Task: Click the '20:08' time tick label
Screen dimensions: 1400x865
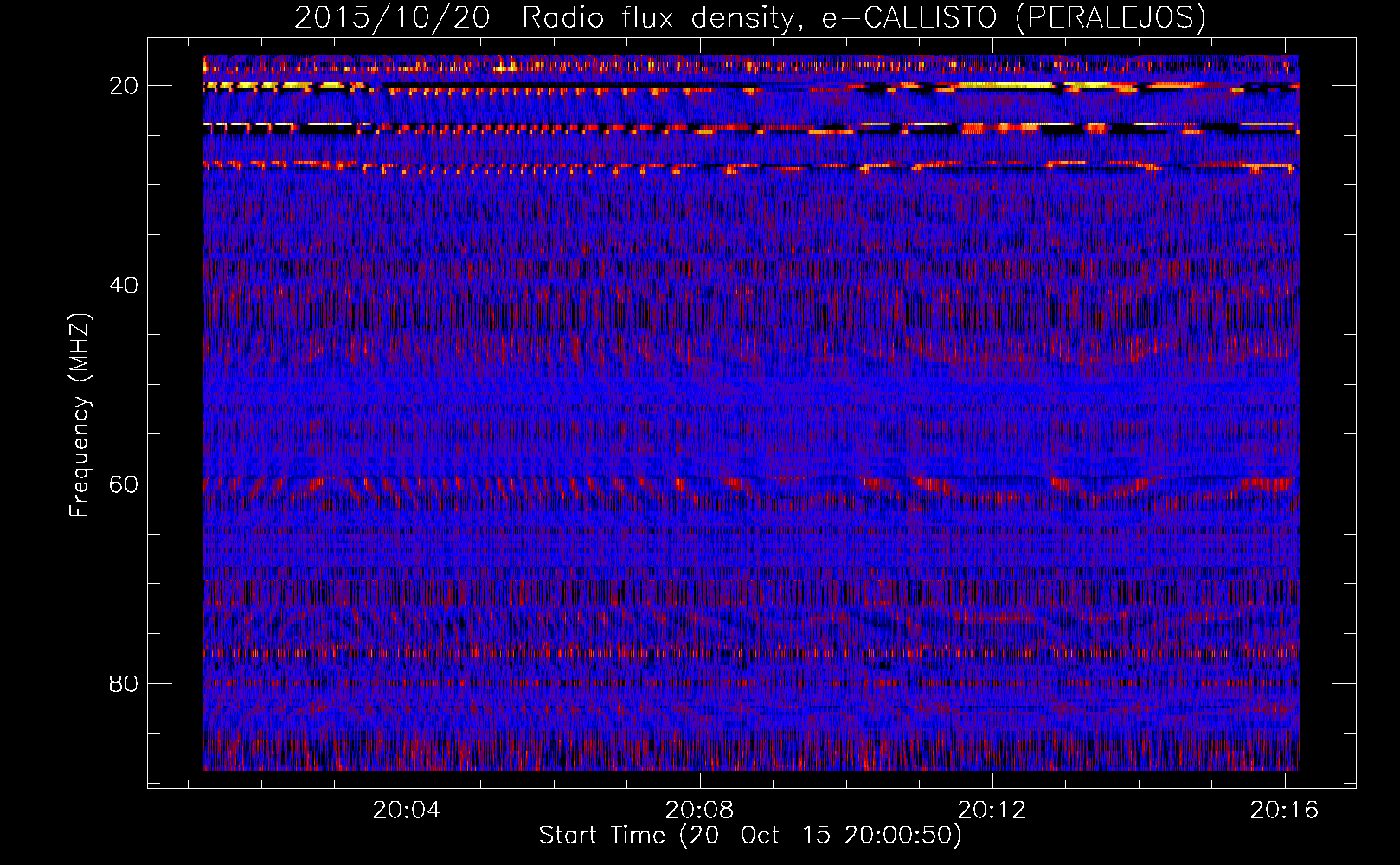Action: (699, 810)
